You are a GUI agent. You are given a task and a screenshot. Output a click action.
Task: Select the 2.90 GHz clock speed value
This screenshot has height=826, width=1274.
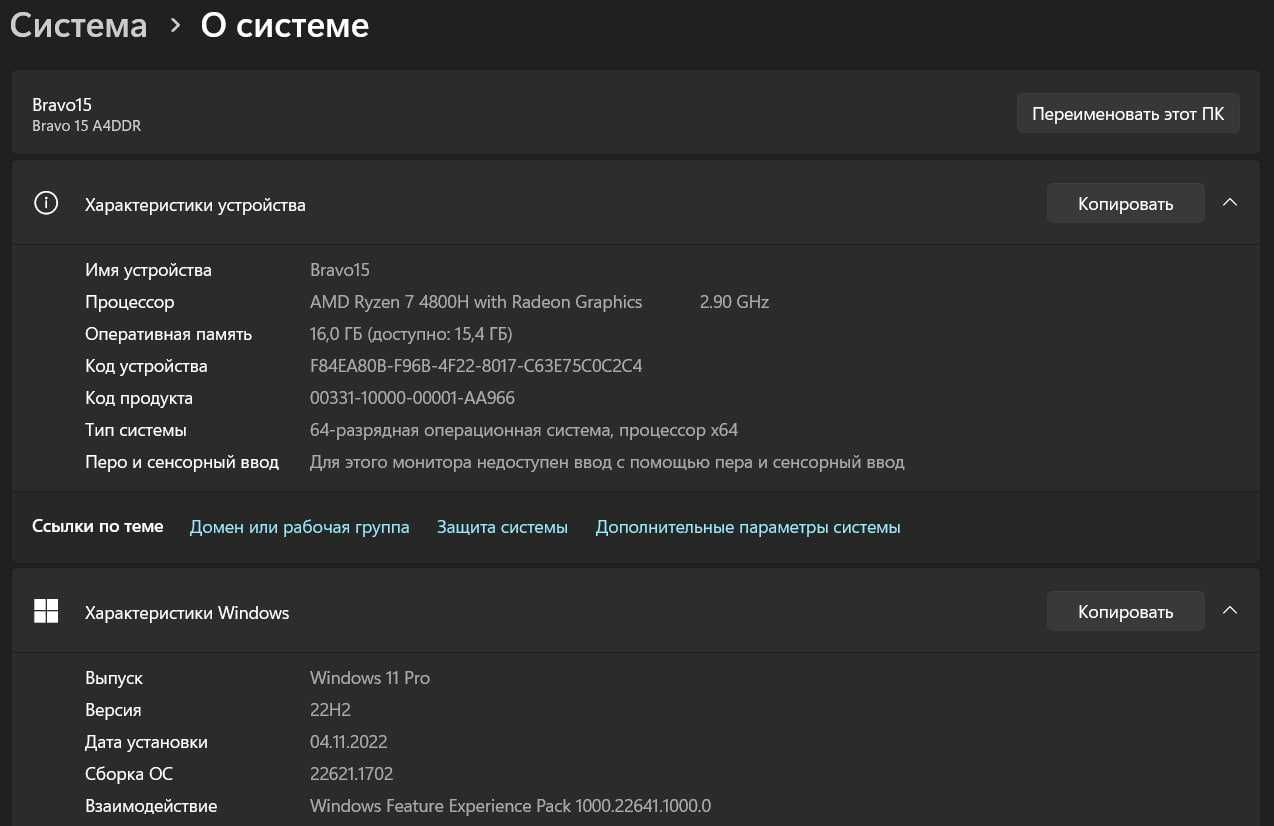pos(734,302)
